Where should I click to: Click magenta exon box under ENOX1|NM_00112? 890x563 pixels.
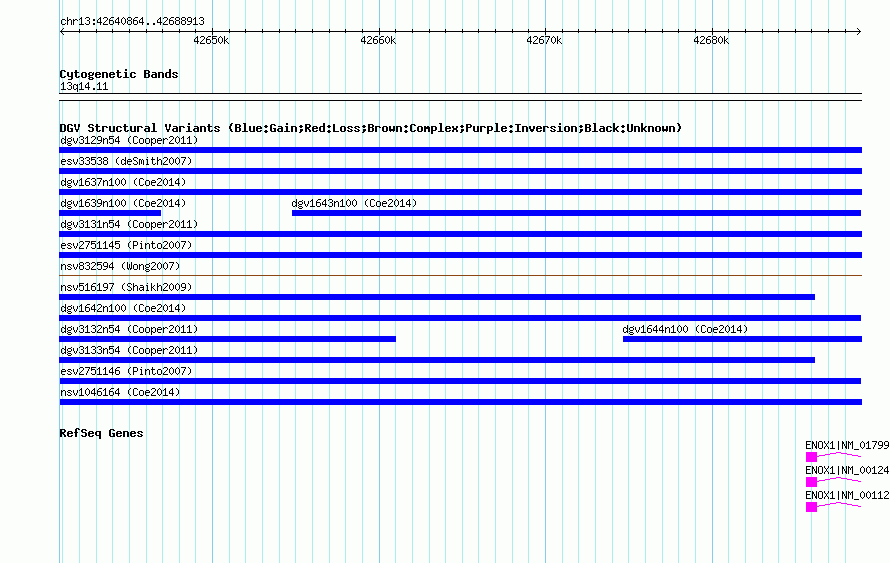pos(812,507)
